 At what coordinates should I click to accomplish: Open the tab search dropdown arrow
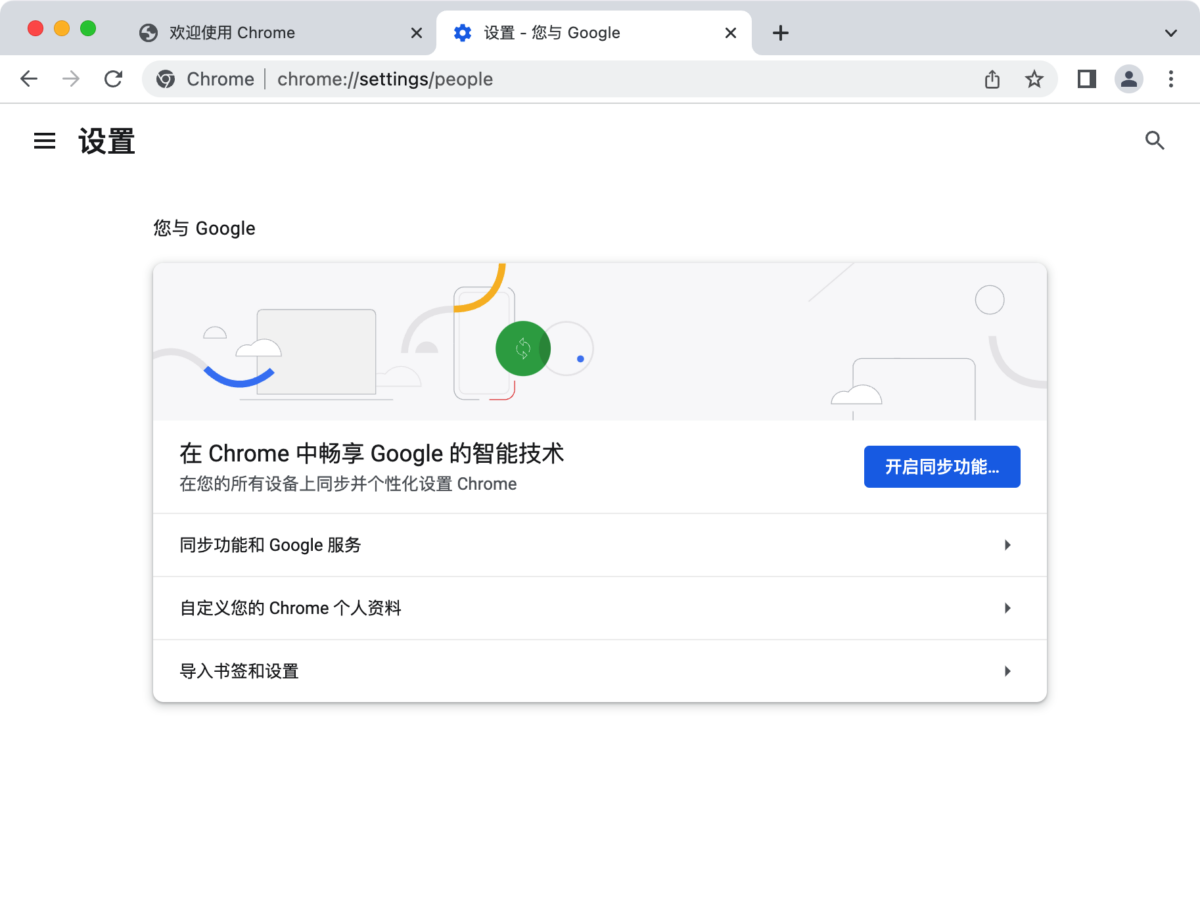pos(1171,33)
